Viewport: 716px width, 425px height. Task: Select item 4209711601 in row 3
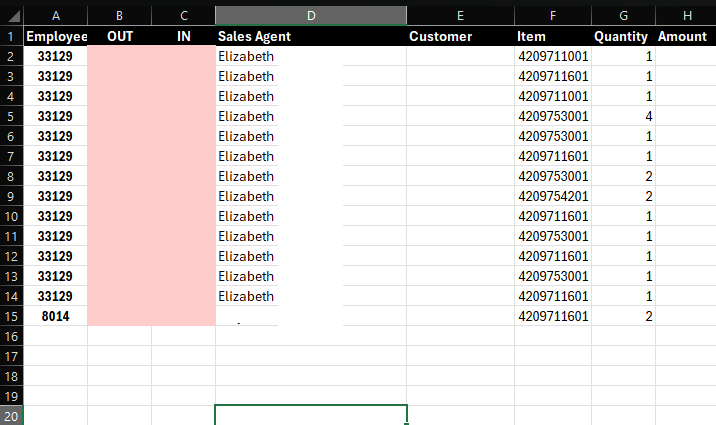tap(553, 76)
